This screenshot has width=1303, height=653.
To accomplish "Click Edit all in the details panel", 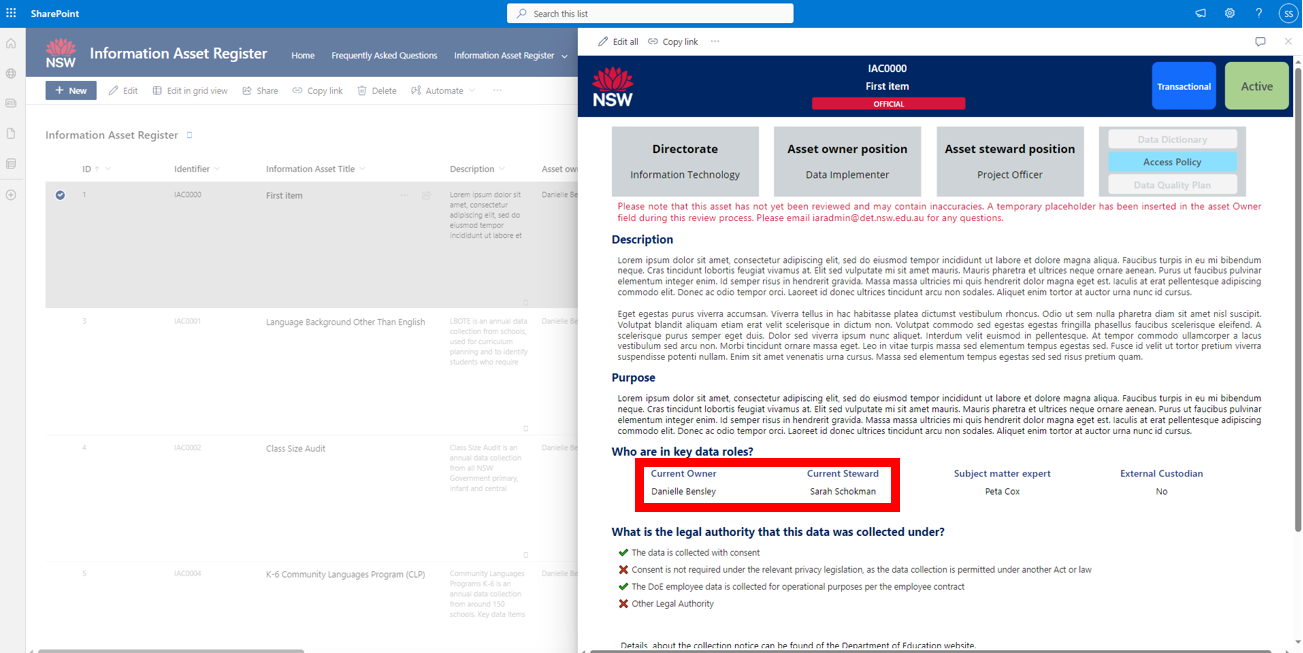I will [618, 42].
